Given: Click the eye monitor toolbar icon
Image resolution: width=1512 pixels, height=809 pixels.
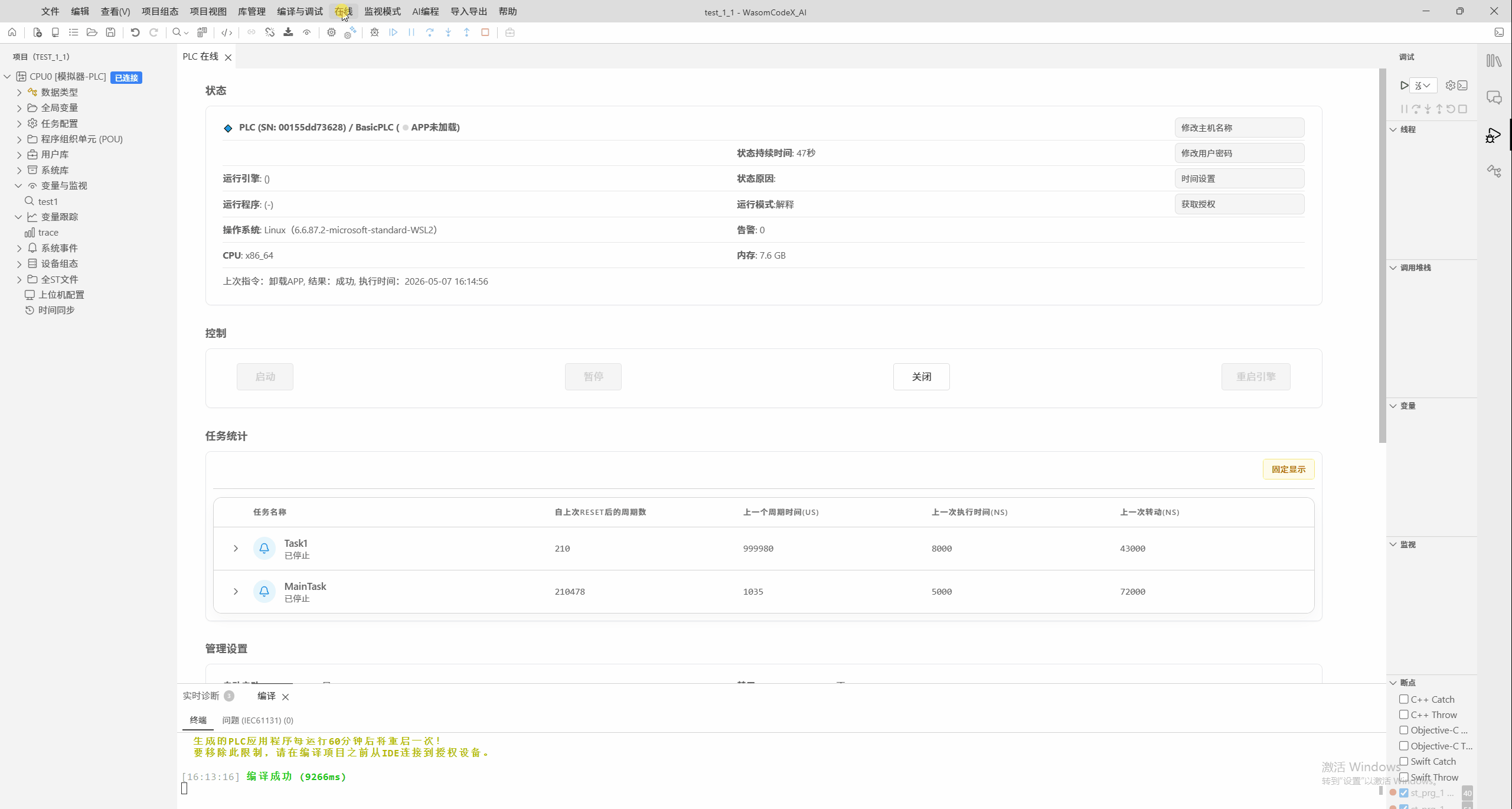Looking at the screenshot, I should click(x=306, y=32).
